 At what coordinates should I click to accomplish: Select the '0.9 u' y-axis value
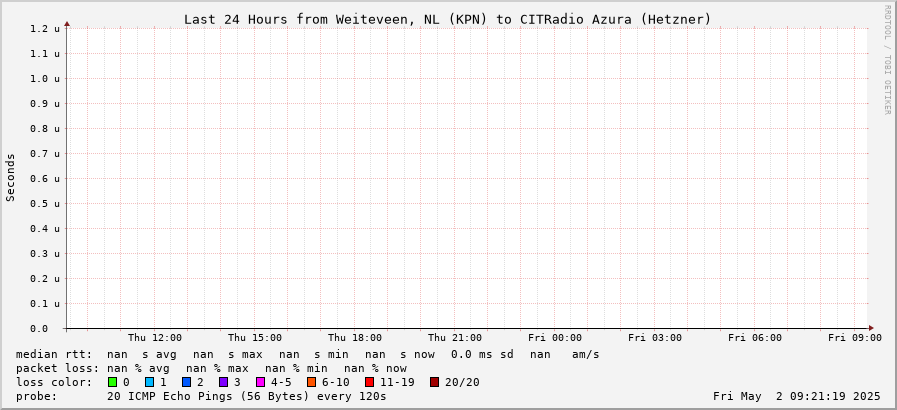click(45, 104)
